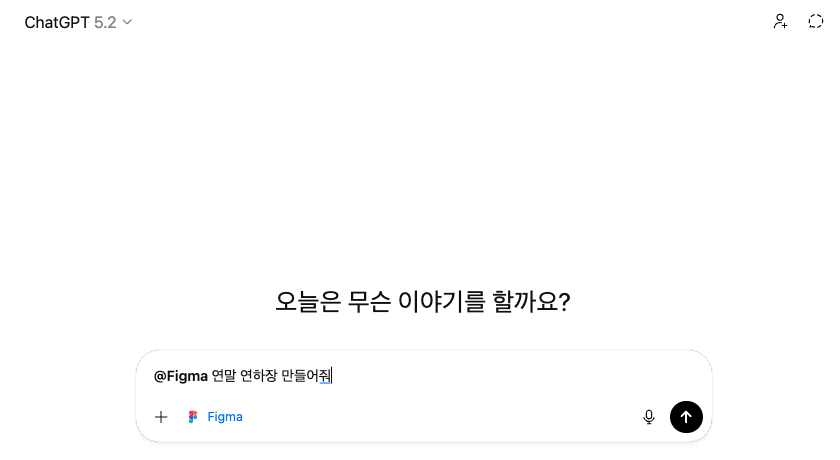Image resolution: width=840 pixels, height=460 pixels.
Task: Toggle the temporary chat dashed-circle icon
Action: (x=815, y=21)
